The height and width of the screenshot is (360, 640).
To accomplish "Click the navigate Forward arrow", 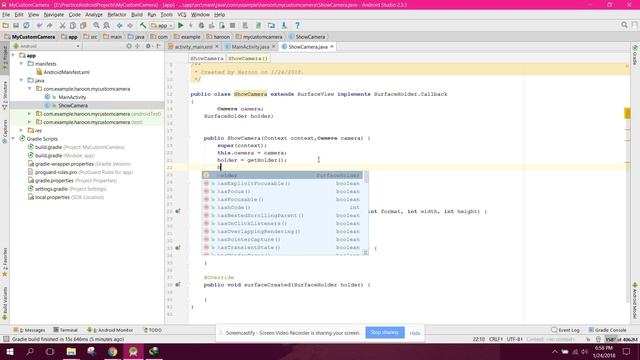I will click(130, 25).
